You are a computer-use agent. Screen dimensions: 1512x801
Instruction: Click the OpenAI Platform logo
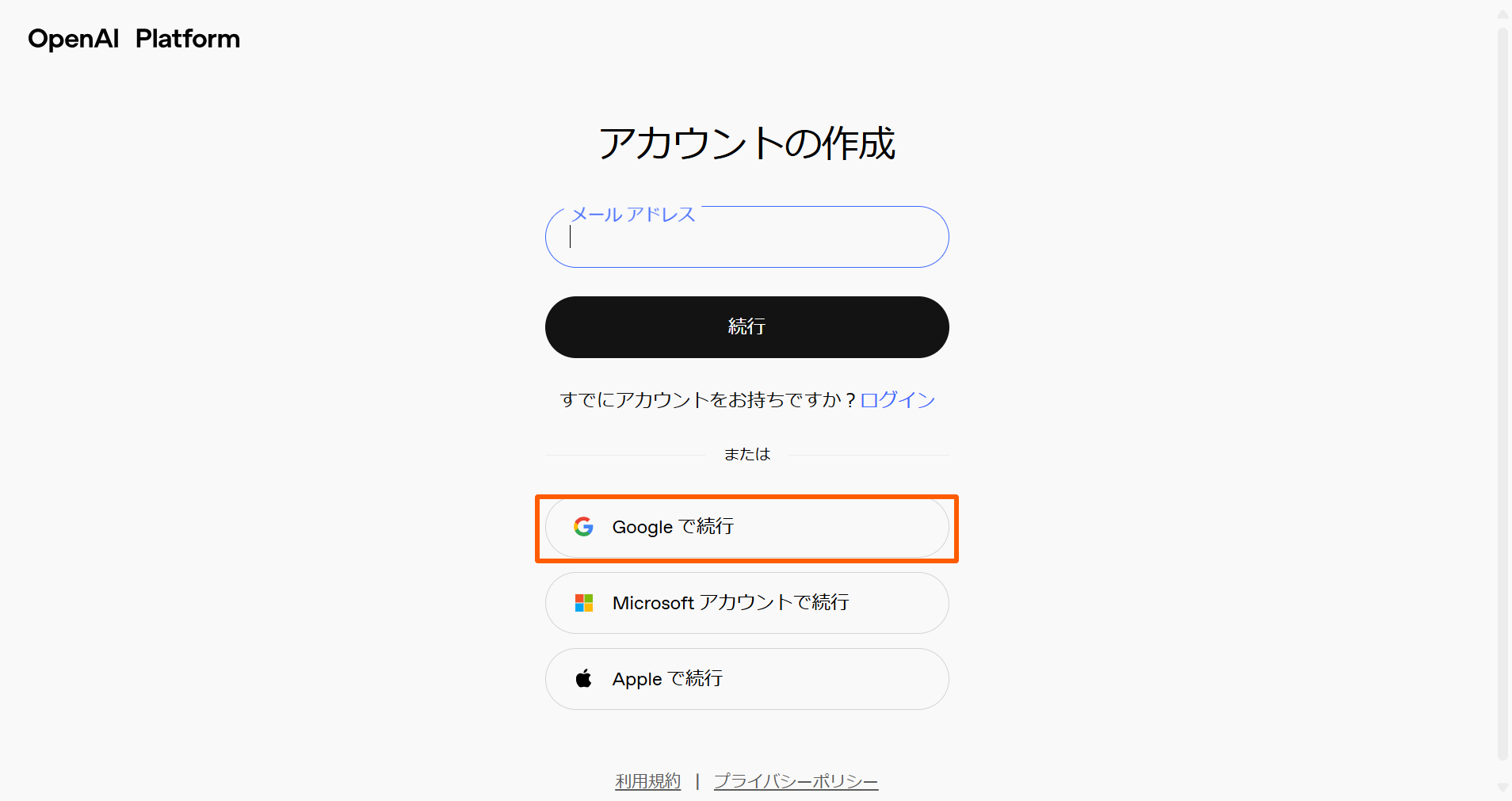coord(133,38)
